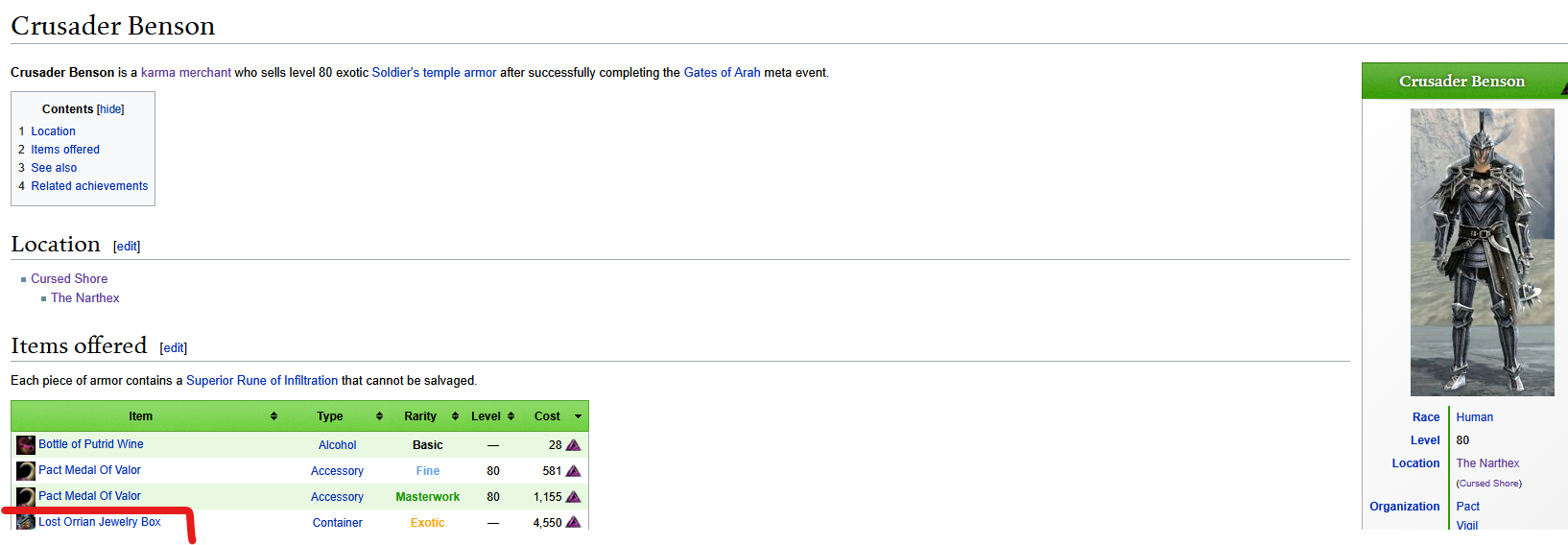Open Lost Orrian Jewelry Box link
This screenshot has height=545, width=1568.
[x=100, y=522]
